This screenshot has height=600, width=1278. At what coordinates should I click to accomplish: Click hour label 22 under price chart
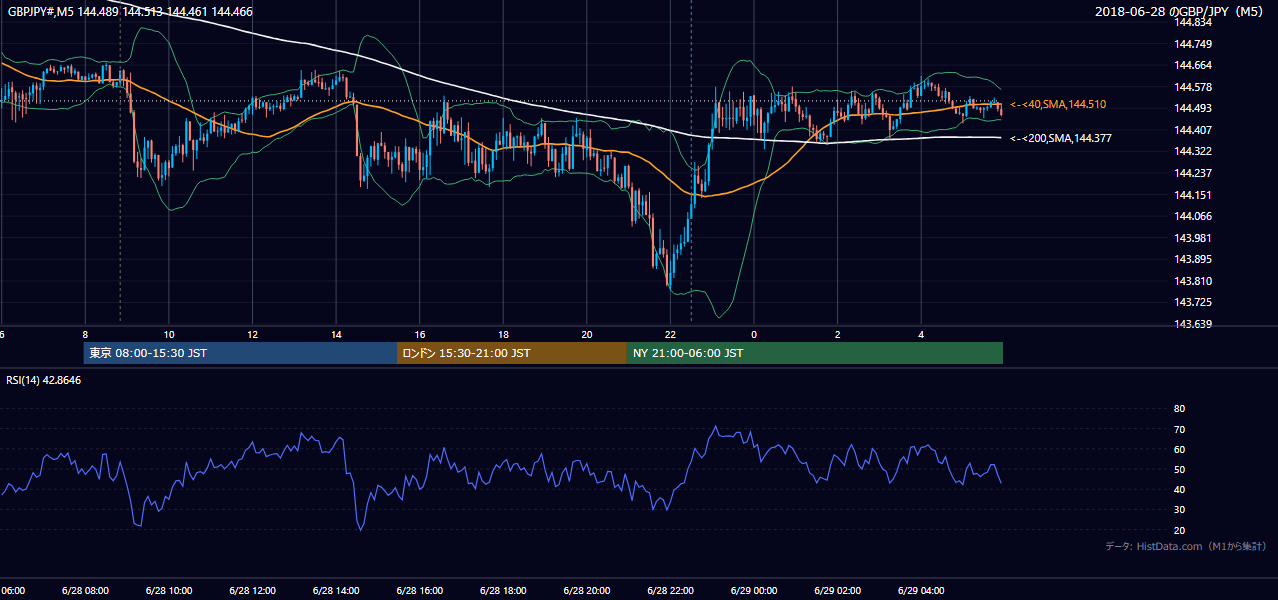670,335
